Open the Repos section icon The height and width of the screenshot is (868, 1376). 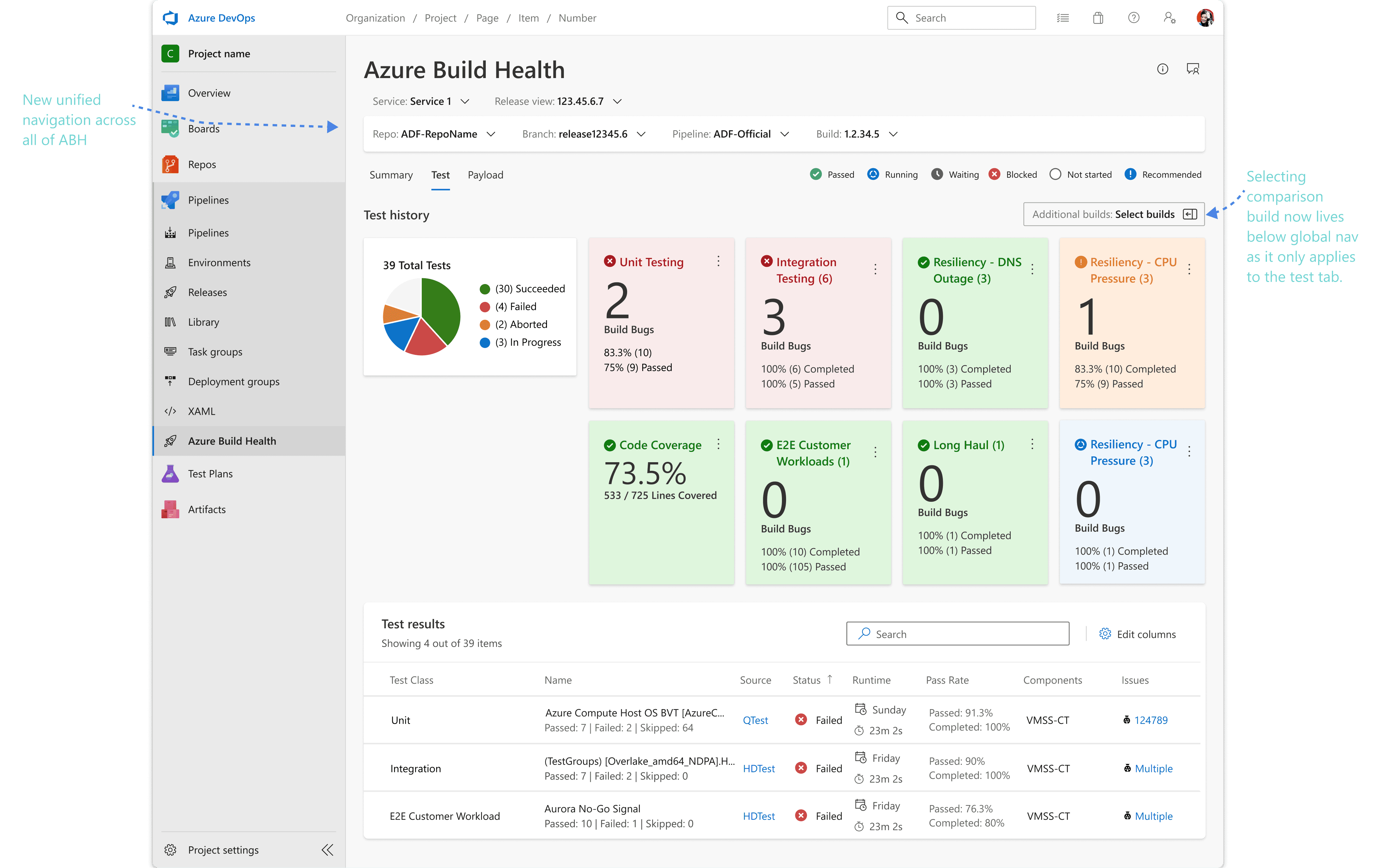pos(170,164)
